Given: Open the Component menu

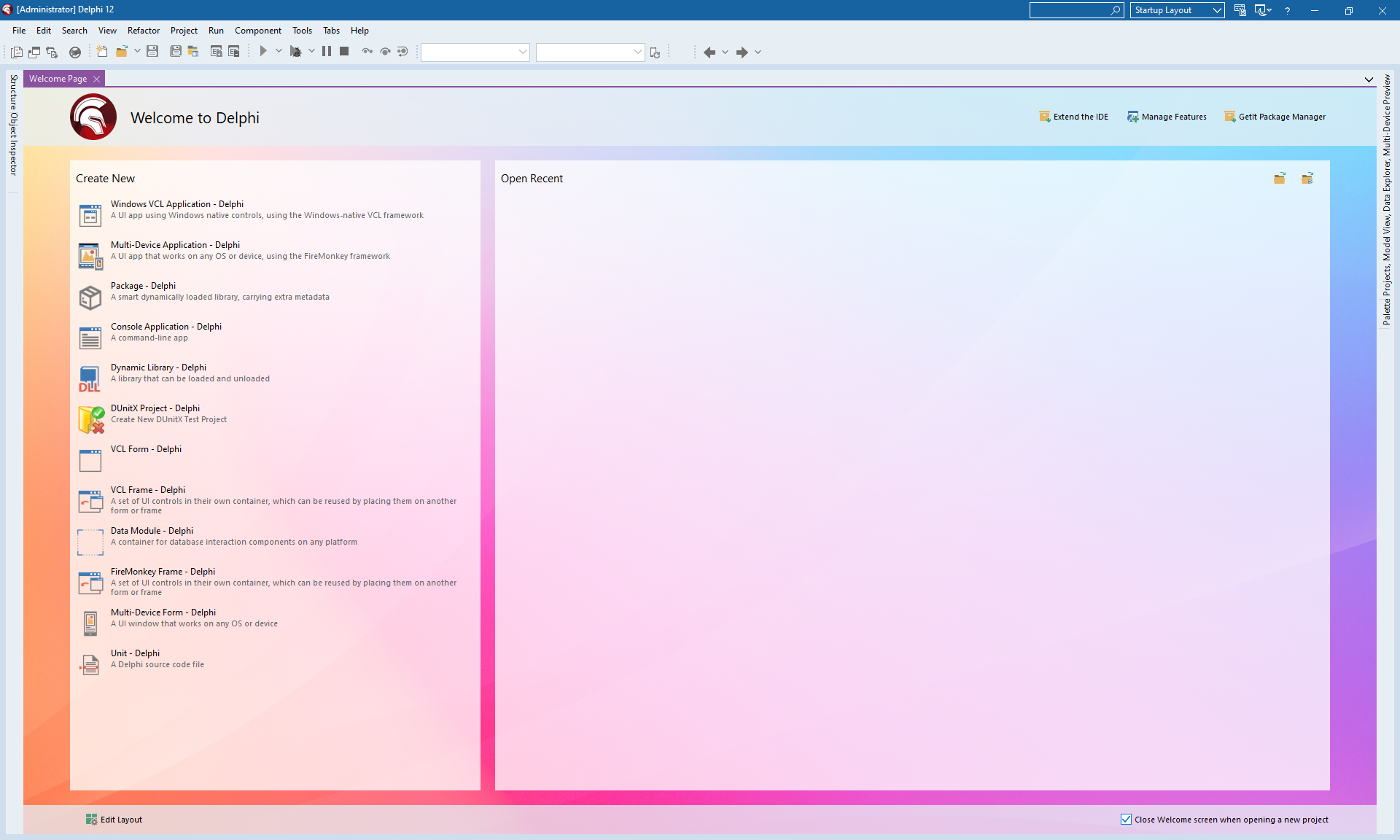Looking at the screenshot, I should point(258,31).
